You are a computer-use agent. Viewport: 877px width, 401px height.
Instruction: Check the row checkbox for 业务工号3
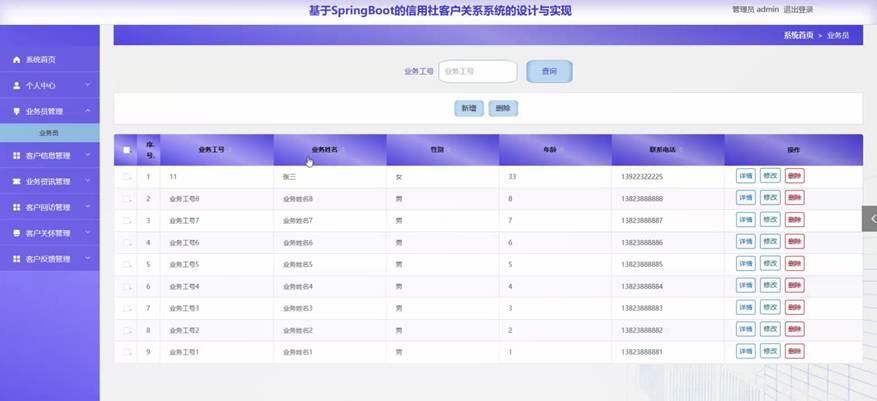coord(126,308)
